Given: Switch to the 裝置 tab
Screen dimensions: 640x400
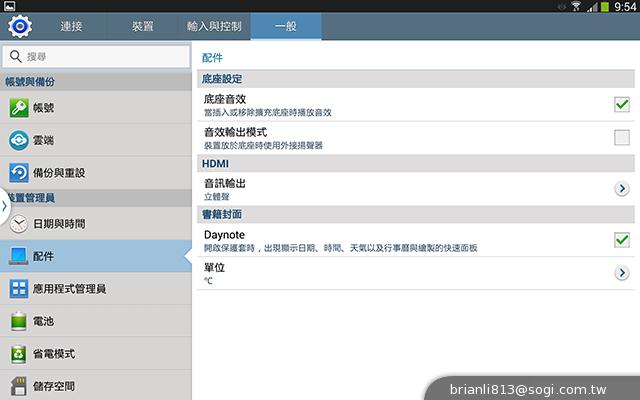Looking at the screenshot, I should 143,24.
